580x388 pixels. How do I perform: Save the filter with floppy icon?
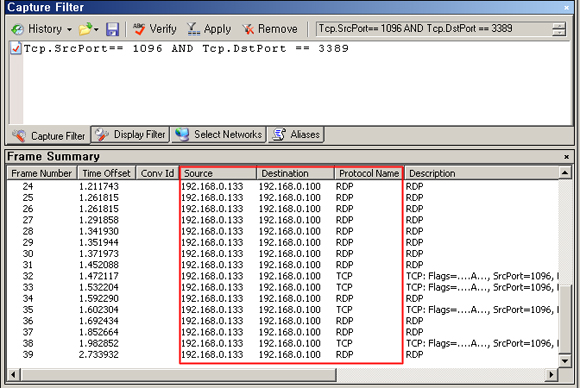[112, 29]
